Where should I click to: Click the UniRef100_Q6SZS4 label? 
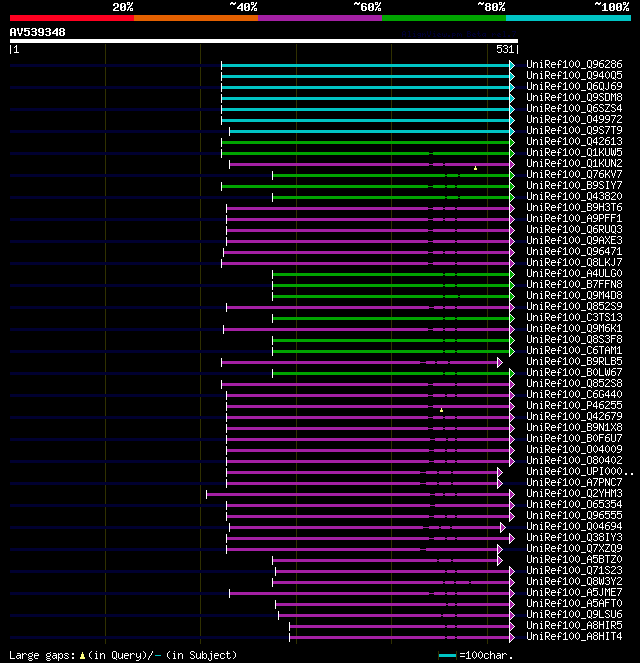click(x=574, y=108)
